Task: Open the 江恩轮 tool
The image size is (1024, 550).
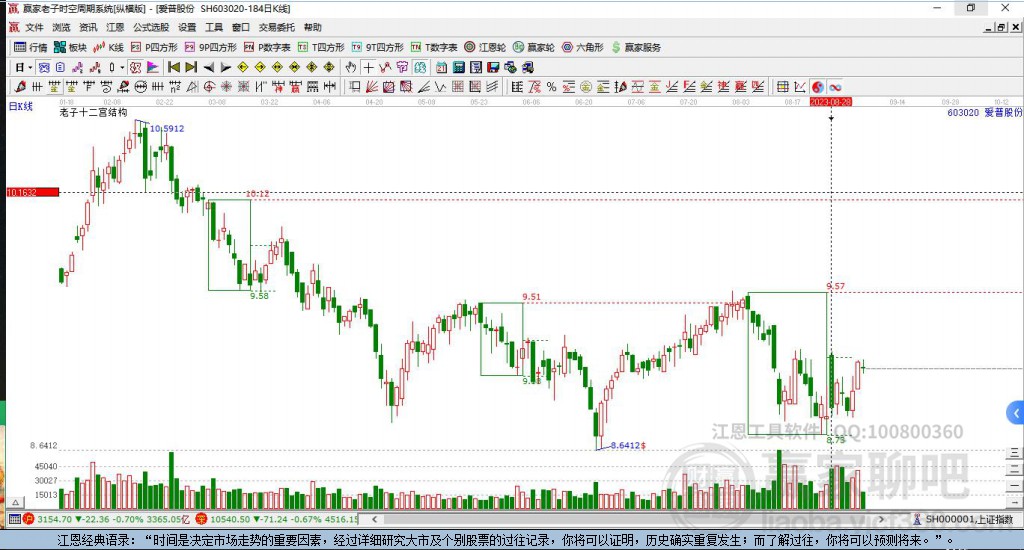Action: (x=485, y=47)
